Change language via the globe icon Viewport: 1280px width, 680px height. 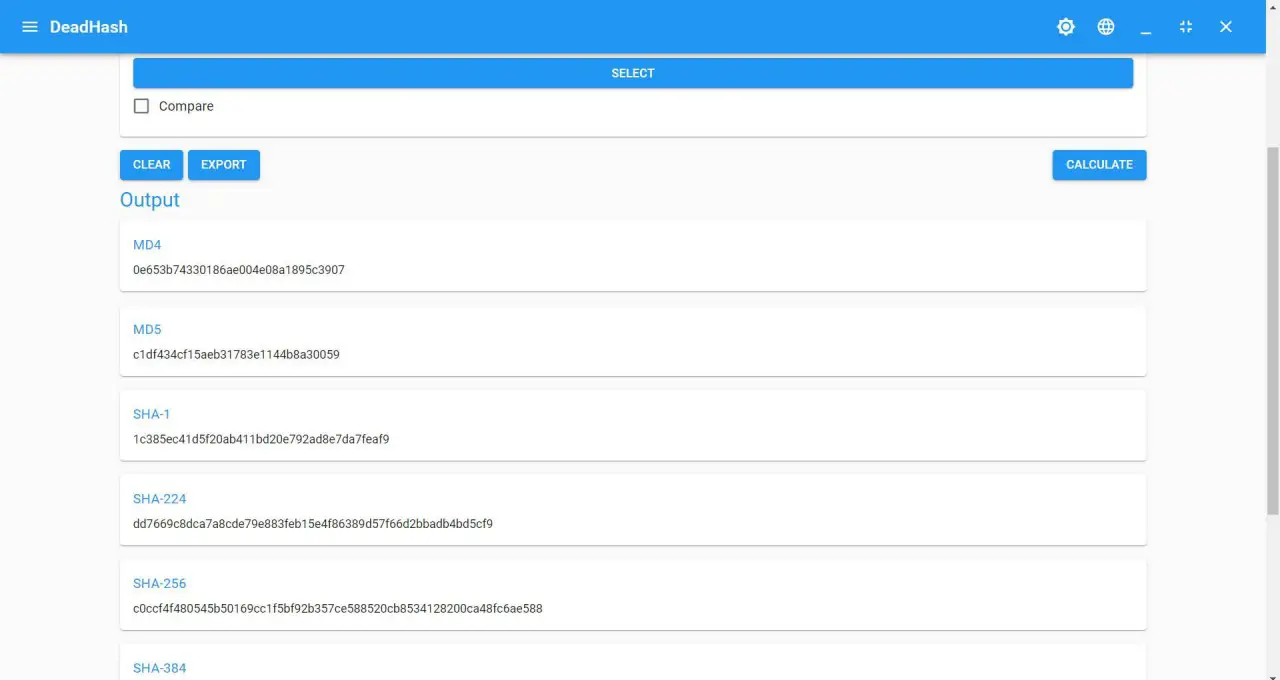point(1105,27)
